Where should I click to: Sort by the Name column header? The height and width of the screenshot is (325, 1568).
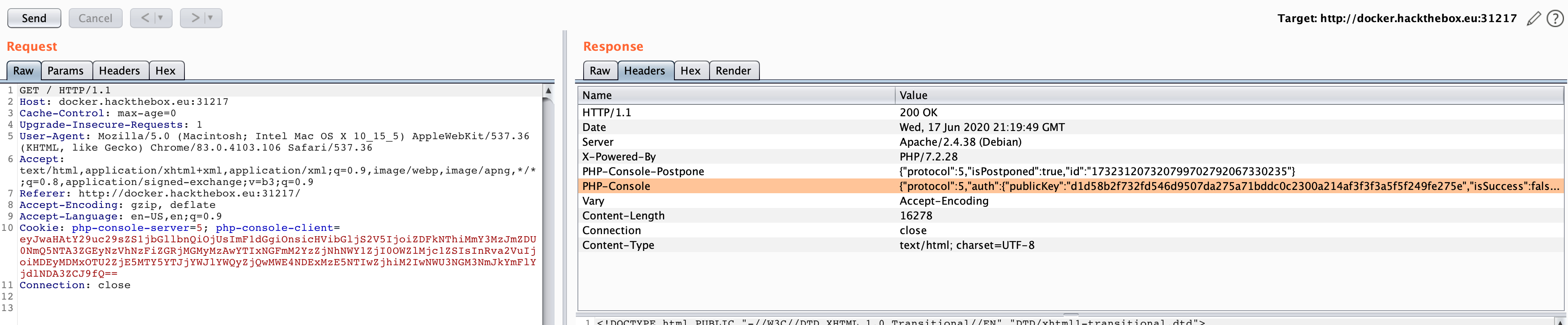pyautogui.click(x=737, y=95)
